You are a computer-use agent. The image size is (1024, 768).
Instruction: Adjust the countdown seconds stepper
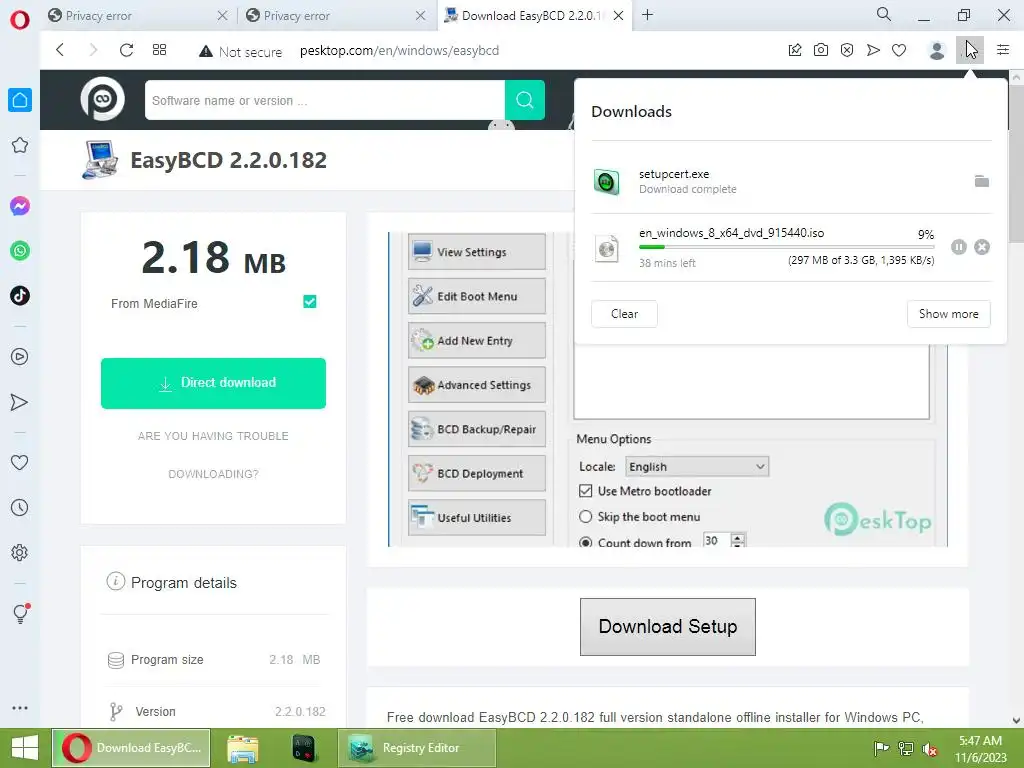(x=738, y=540)
